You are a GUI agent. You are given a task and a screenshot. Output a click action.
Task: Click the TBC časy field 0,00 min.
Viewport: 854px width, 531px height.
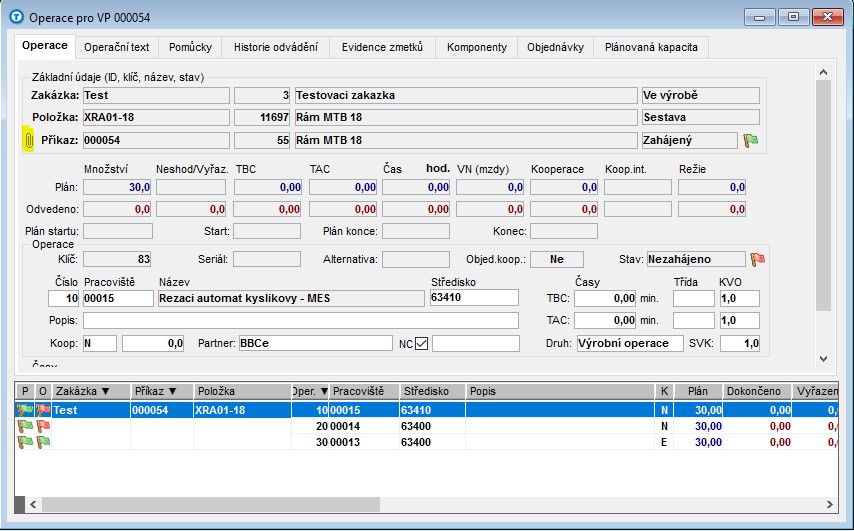(x=605, y=298)
